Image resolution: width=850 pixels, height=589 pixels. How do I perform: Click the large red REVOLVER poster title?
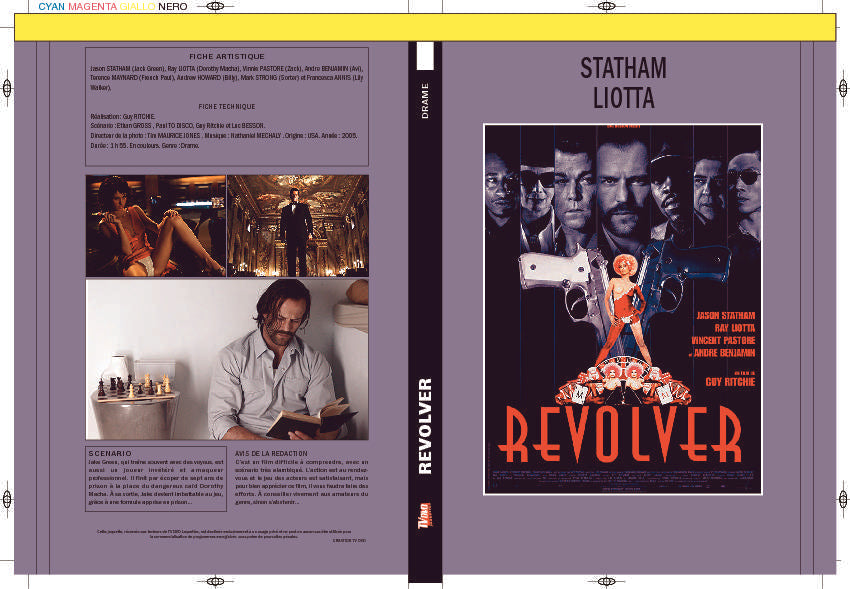pos(620,435)
